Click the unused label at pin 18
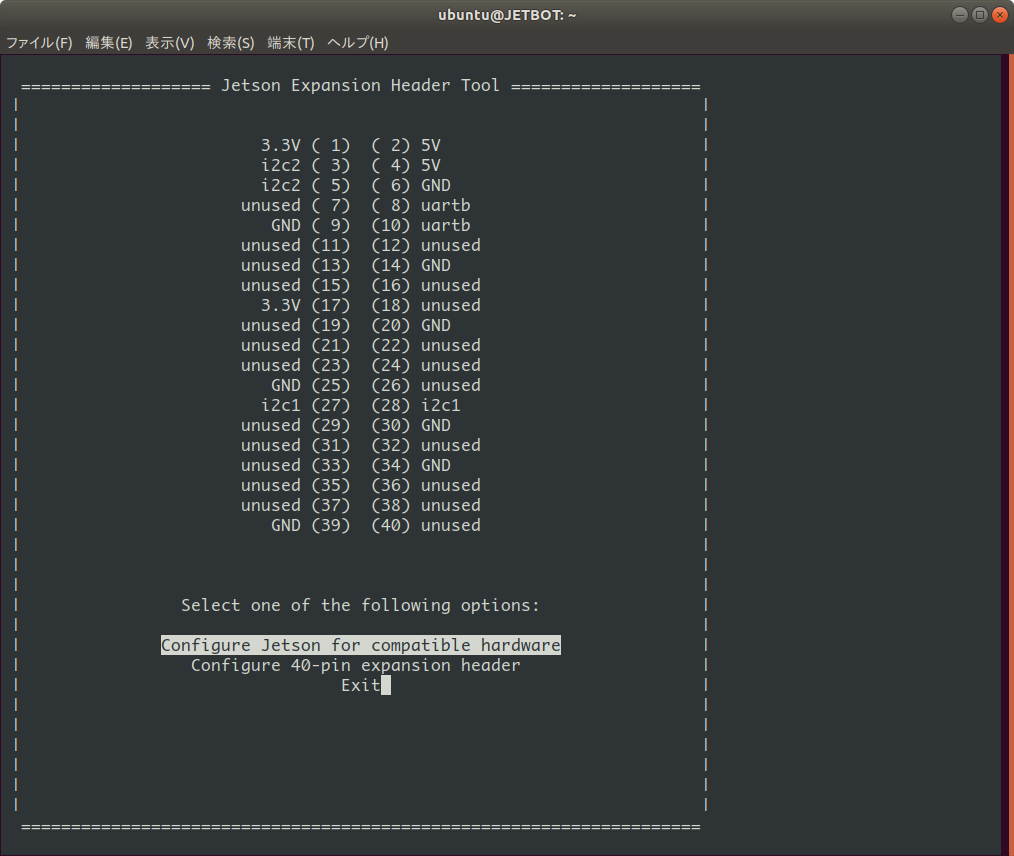1014x856 pixels. (451, 306)
